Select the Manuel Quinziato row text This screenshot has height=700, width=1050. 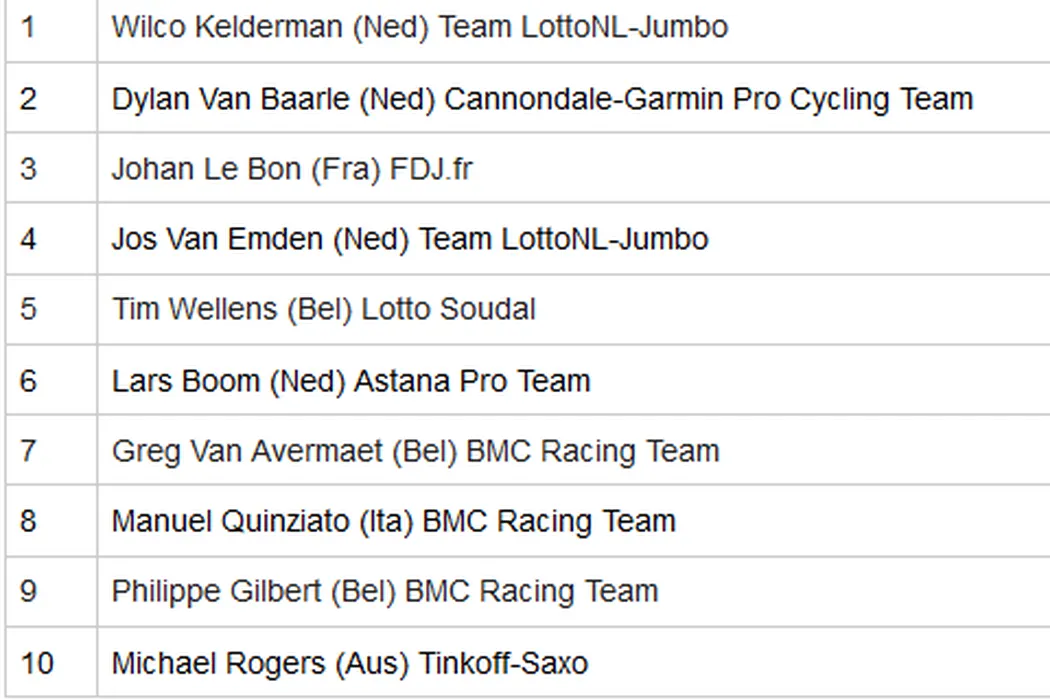pos(393,521)
